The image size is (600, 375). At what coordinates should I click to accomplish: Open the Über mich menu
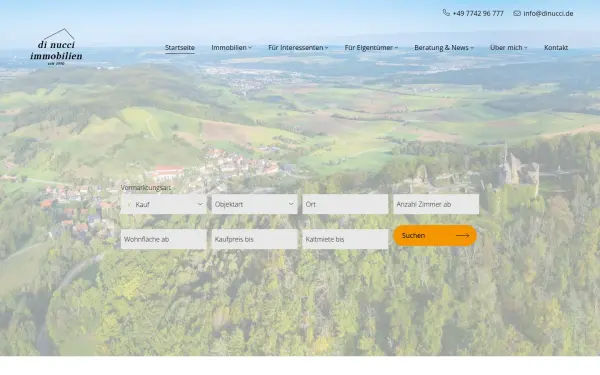coord(509,47)
